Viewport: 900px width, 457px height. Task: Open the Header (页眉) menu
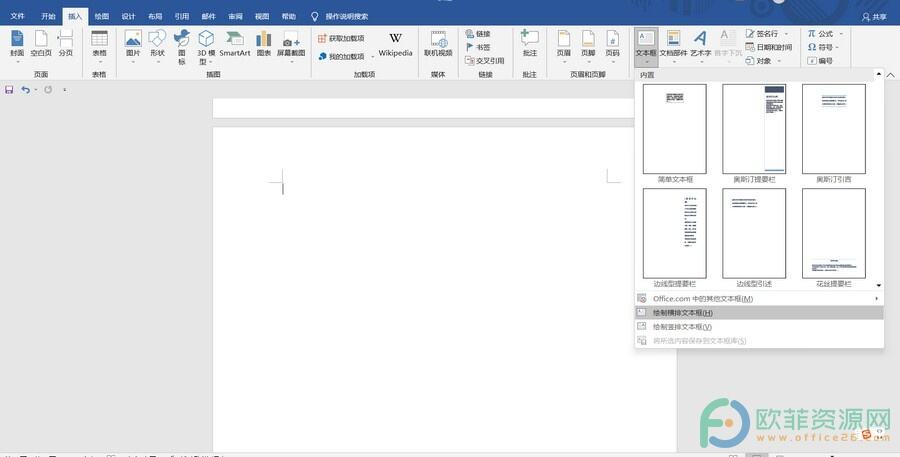click(x=564, y=46)
